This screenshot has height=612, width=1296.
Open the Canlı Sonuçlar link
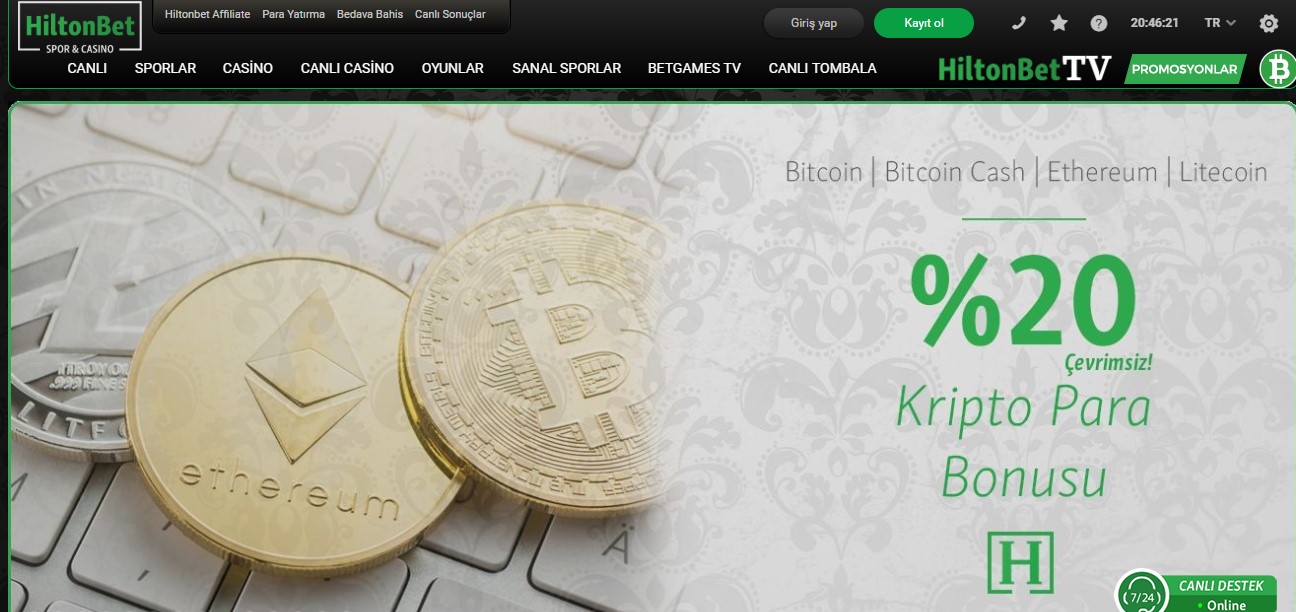tap(450, 15)
